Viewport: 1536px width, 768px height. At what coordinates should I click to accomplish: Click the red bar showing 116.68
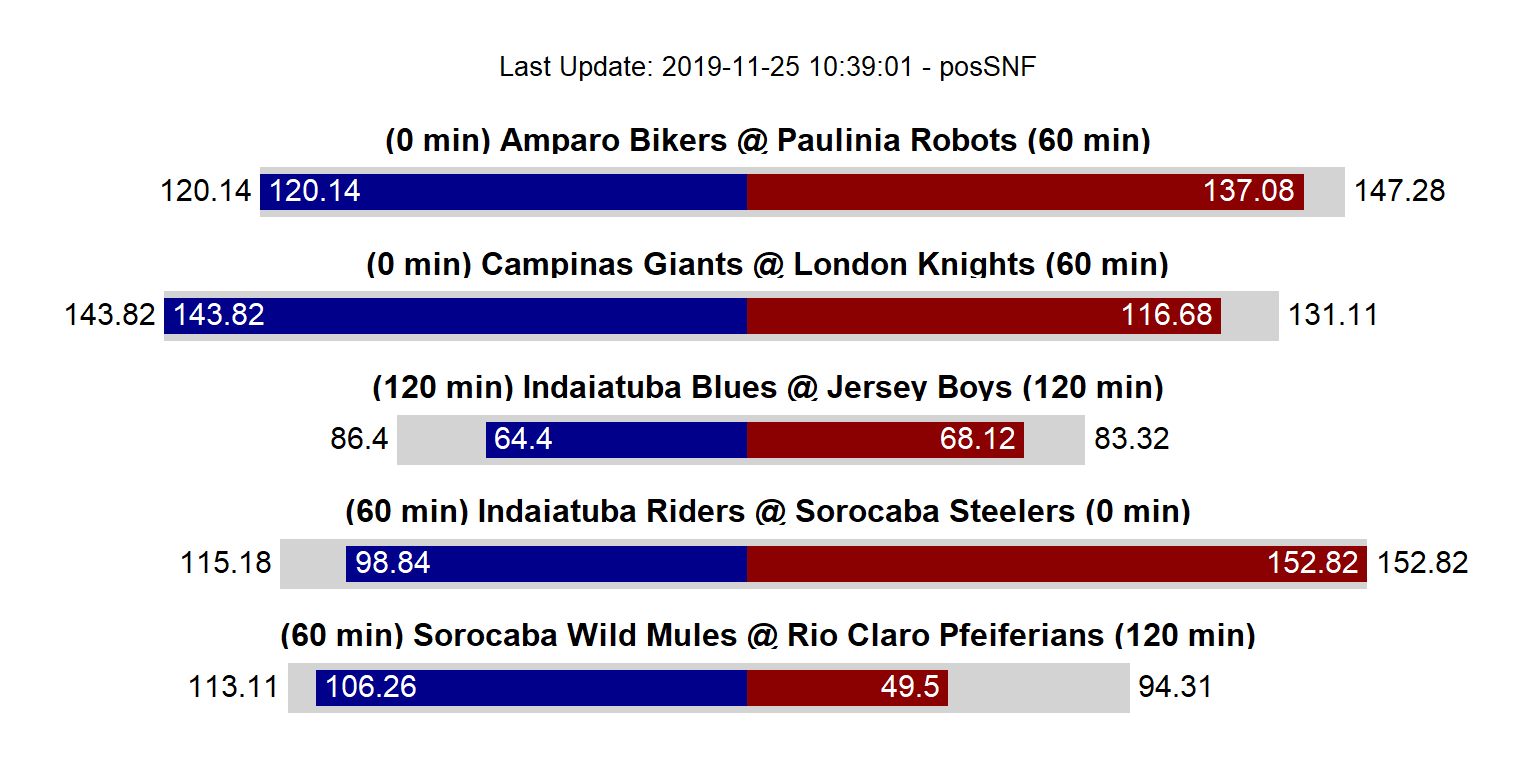[983, 315]
